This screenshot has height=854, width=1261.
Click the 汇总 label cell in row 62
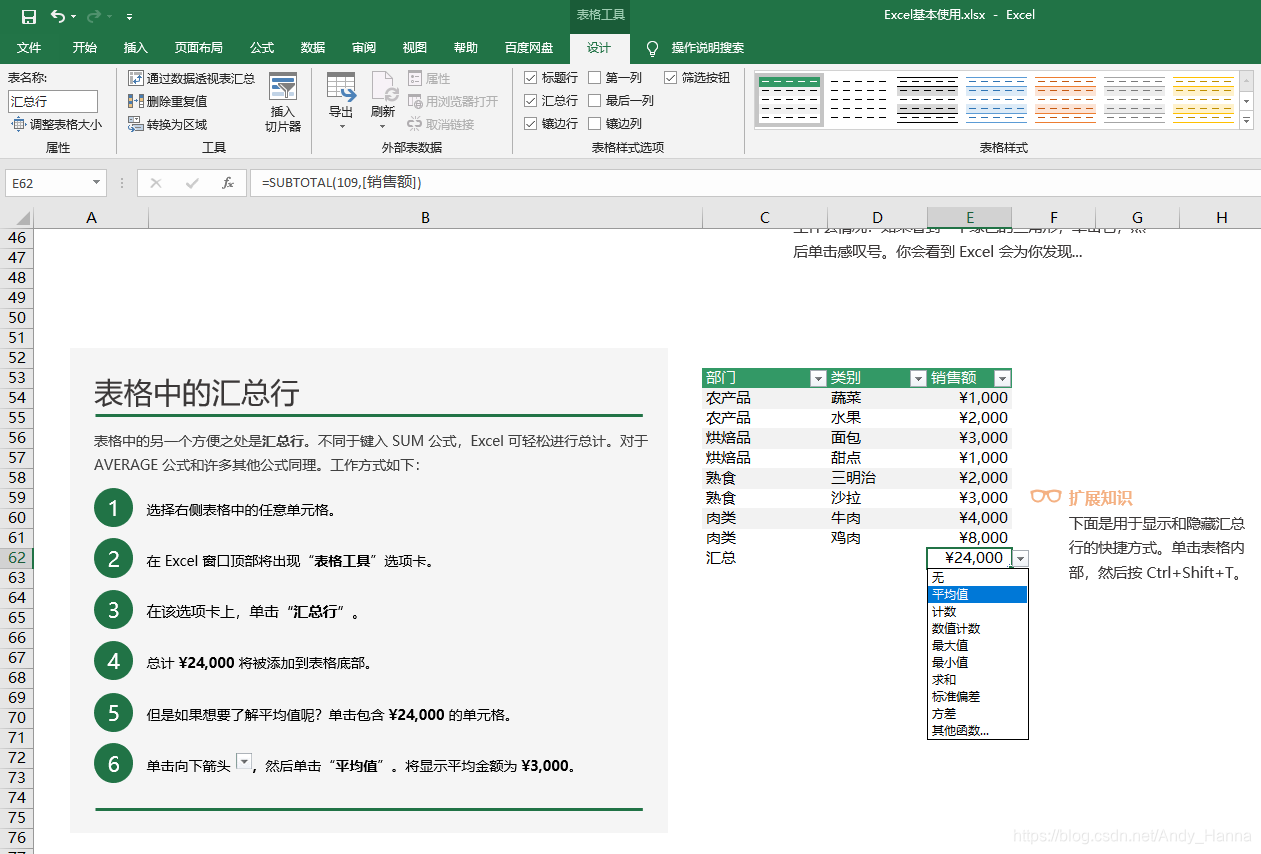[765, 558]
